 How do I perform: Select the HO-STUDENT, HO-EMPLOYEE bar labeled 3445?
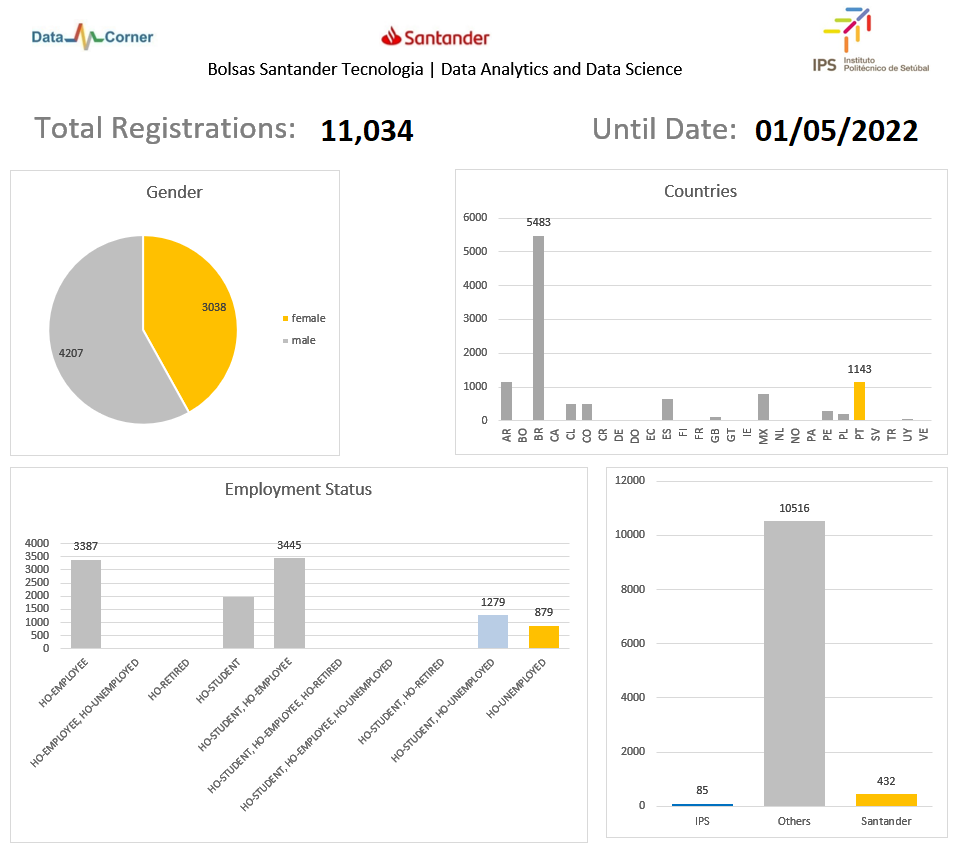coord(289,603)
